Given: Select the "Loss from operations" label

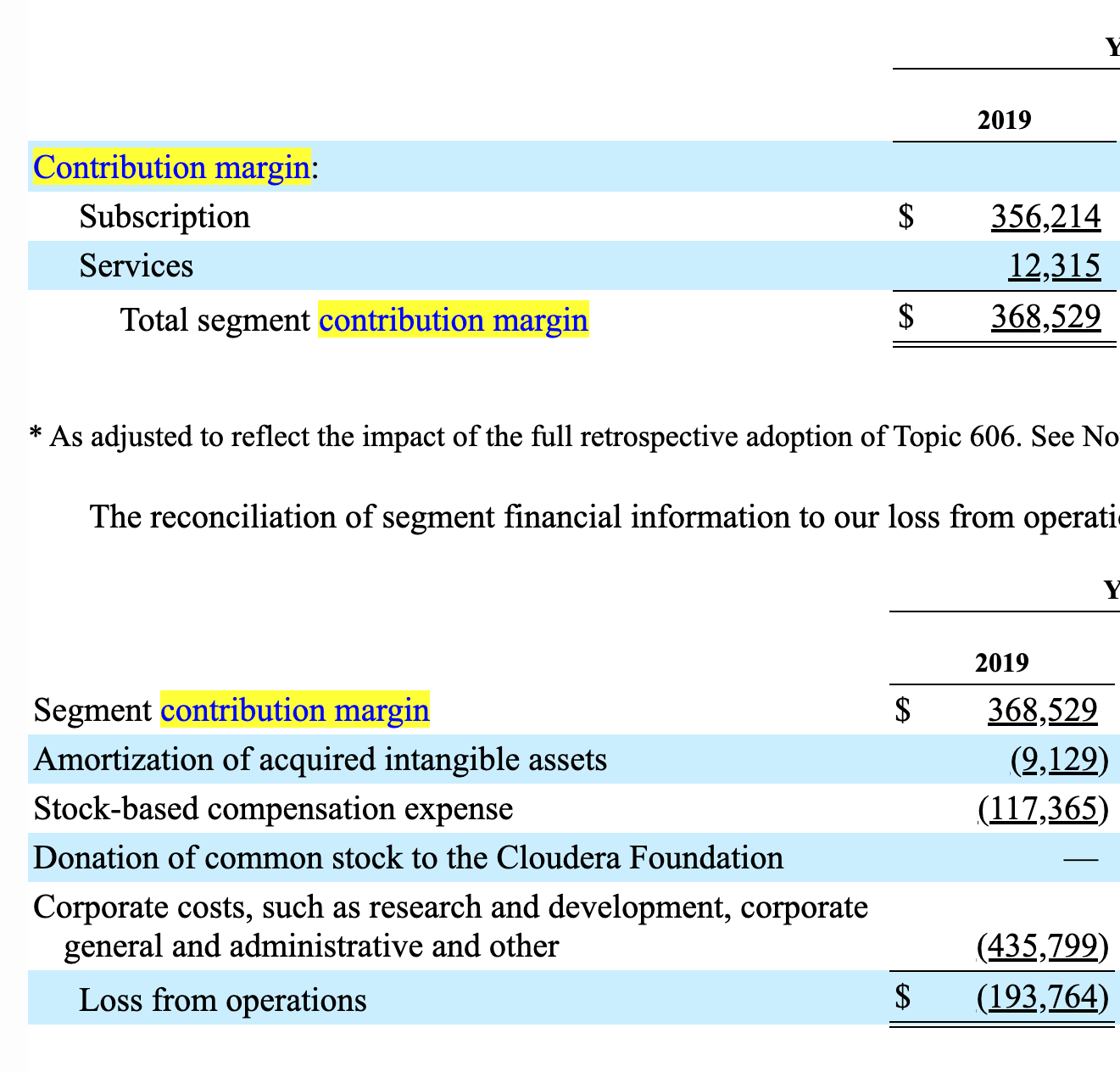Looking at the screenshot, I should (x=222, y=1001).
